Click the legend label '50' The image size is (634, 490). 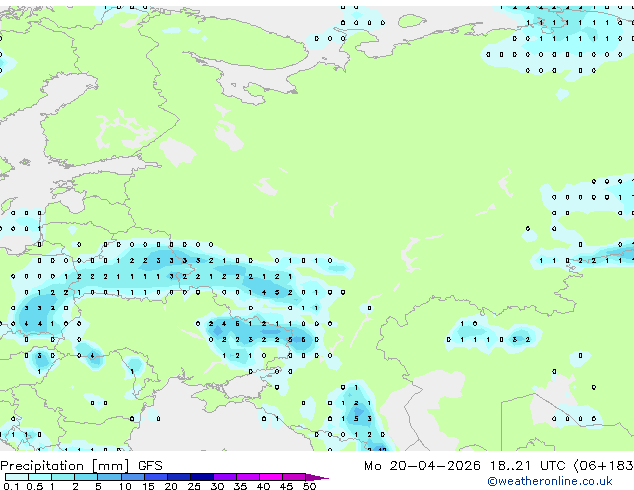pos(309,486)
